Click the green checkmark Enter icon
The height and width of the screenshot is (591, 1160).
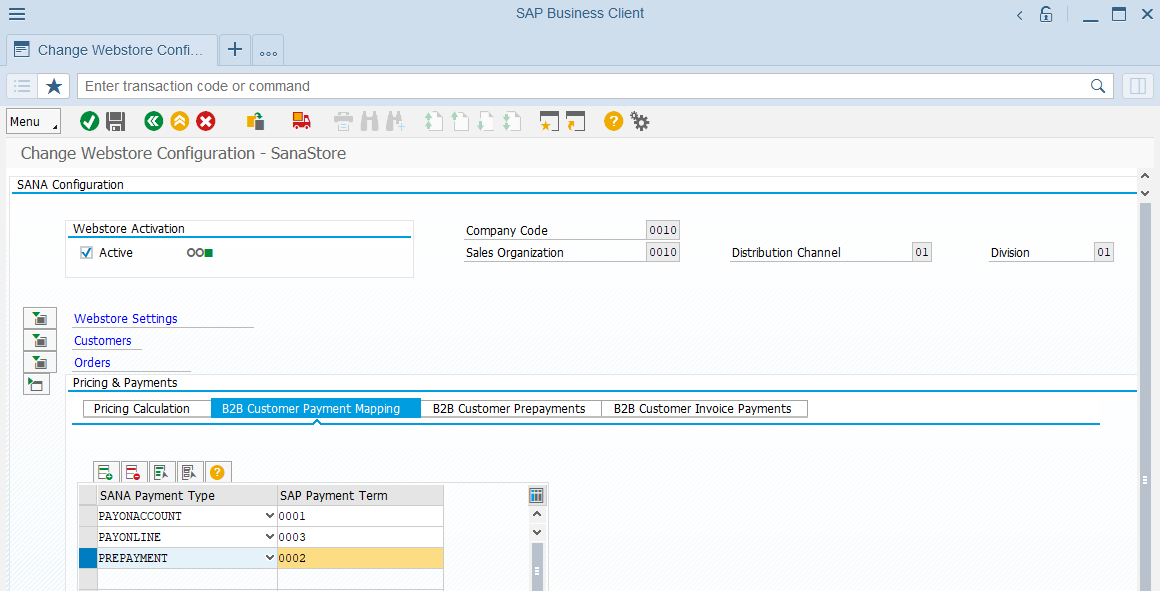coord(90,121)
